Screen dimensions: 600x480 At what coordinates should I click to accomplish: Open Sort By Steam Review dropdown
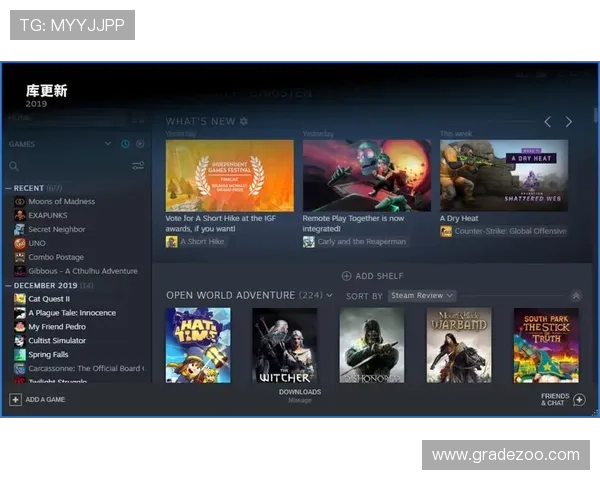(x=422, y=296)
